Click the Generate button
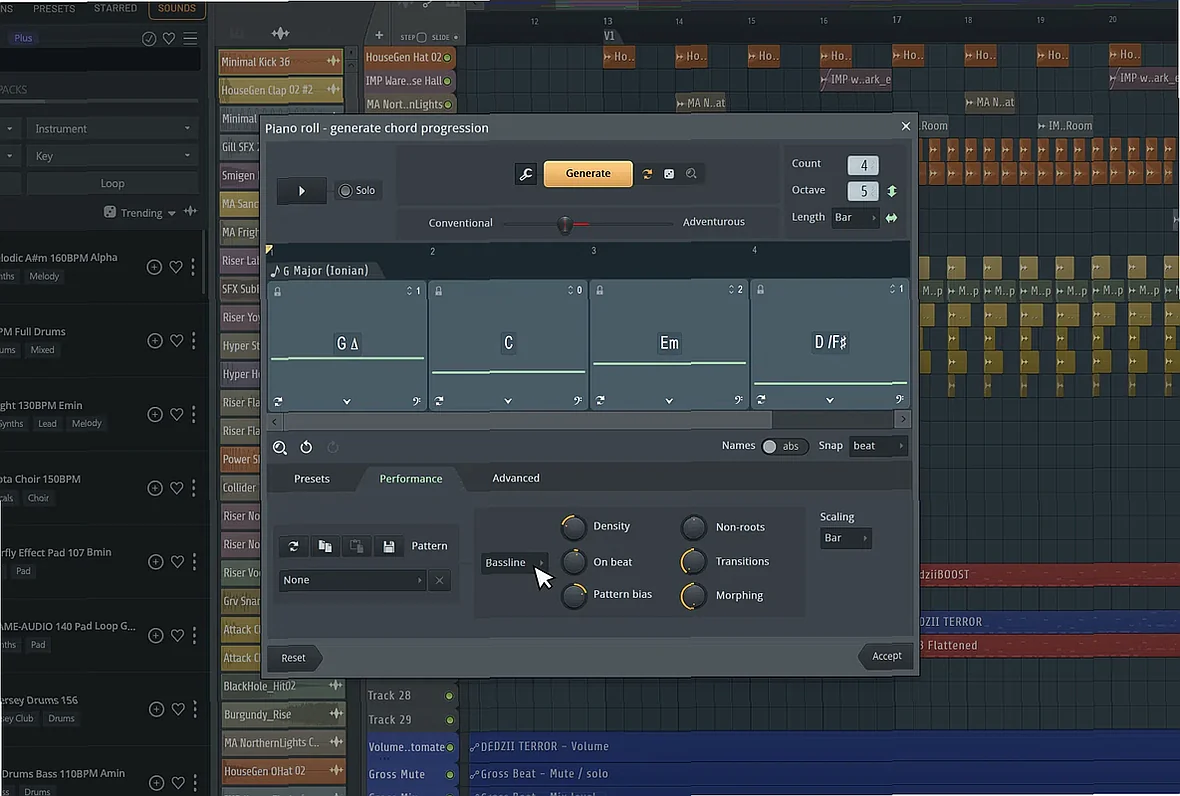Image resolution: width=1180 pixels, height=796 pixels. (588, 173)
